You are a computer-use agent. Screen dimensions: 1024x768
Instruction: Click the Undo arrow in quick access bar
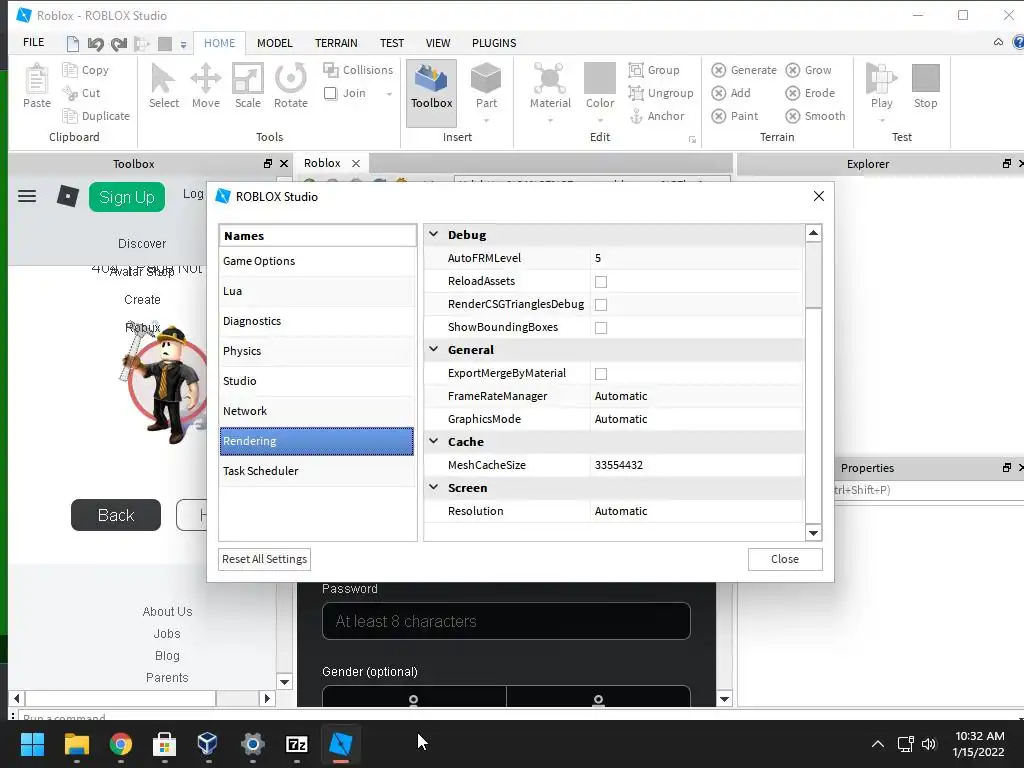coord(95,44)
